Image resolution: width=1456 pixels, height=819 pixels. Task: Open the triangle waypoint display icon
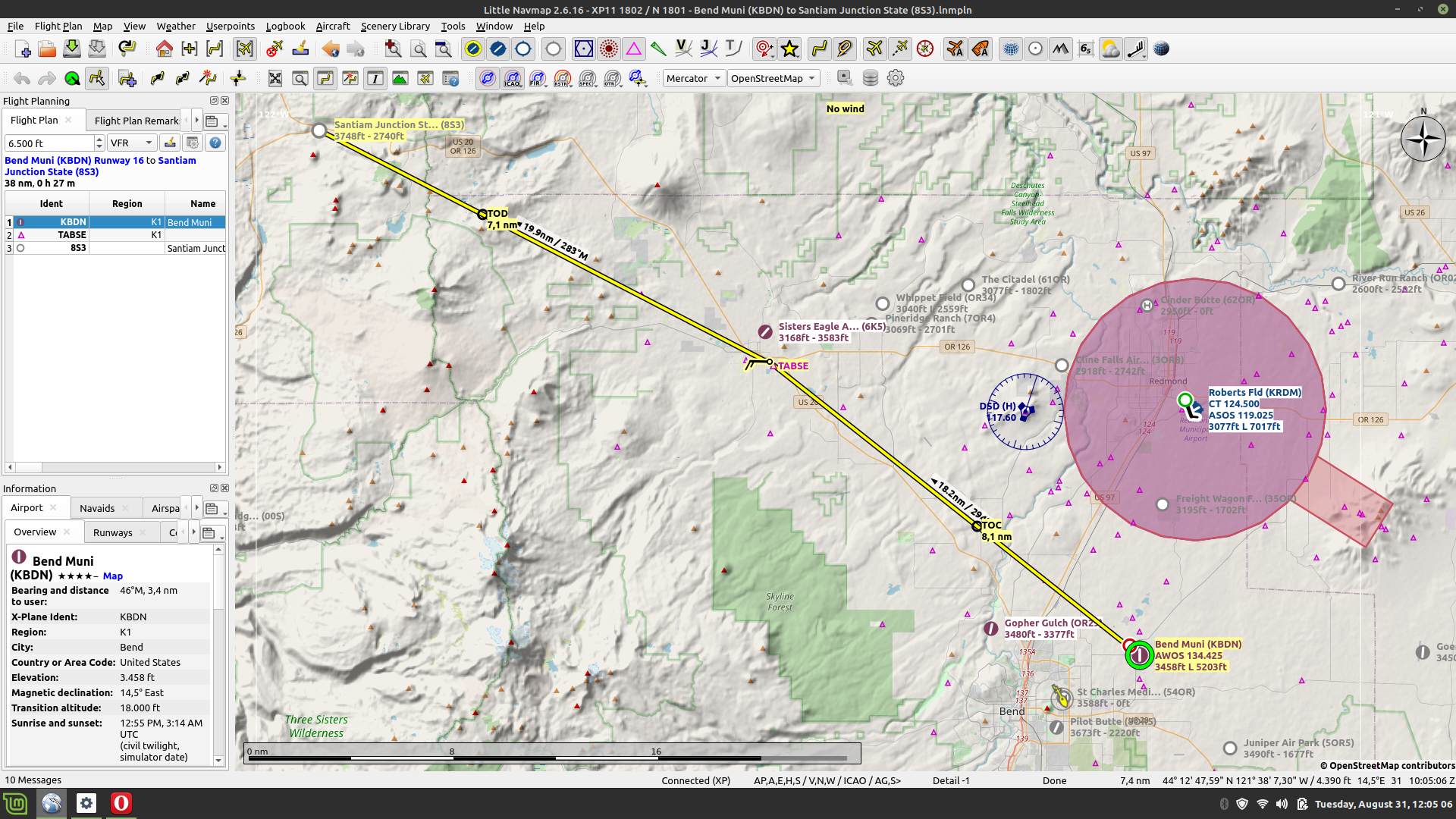(633, 49)
